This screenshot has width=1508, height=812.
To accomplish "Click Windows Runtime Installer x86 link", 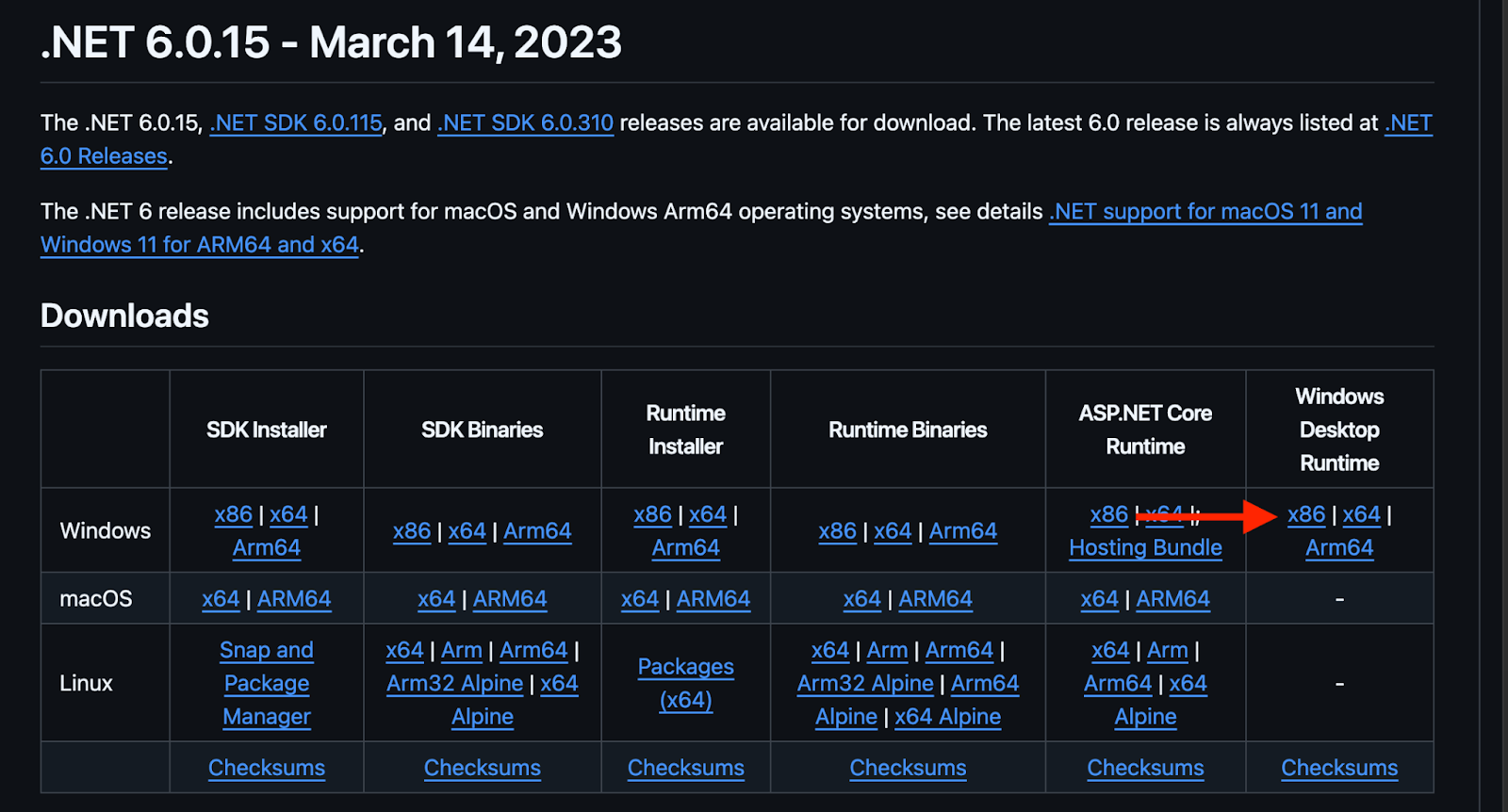I will [652, 514].
